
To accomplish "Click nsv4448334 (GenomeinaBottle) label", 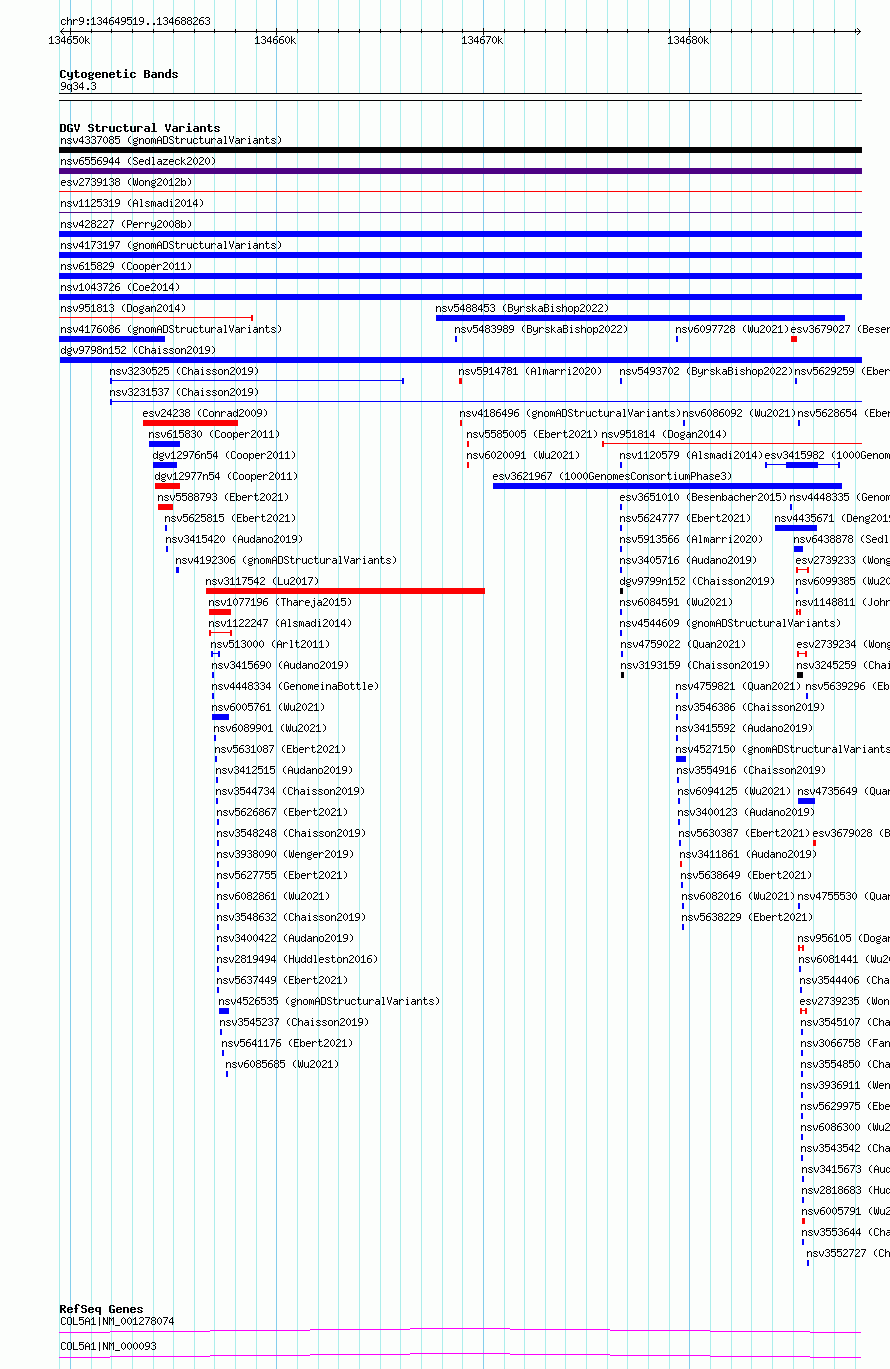I will [295, 686].
